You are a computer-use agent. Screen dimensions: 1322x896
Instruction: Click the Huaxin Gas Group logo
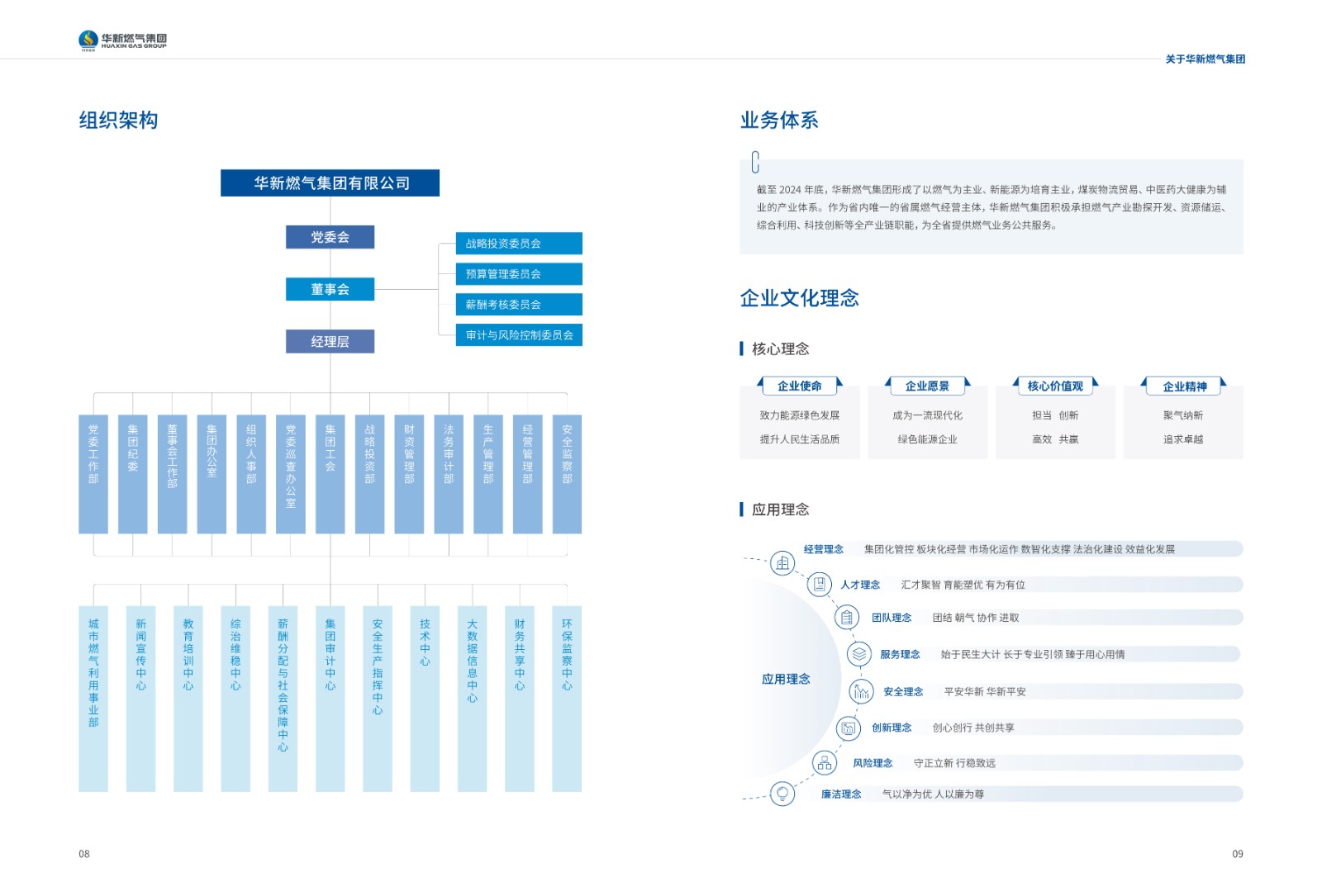(x=122, y=40)
